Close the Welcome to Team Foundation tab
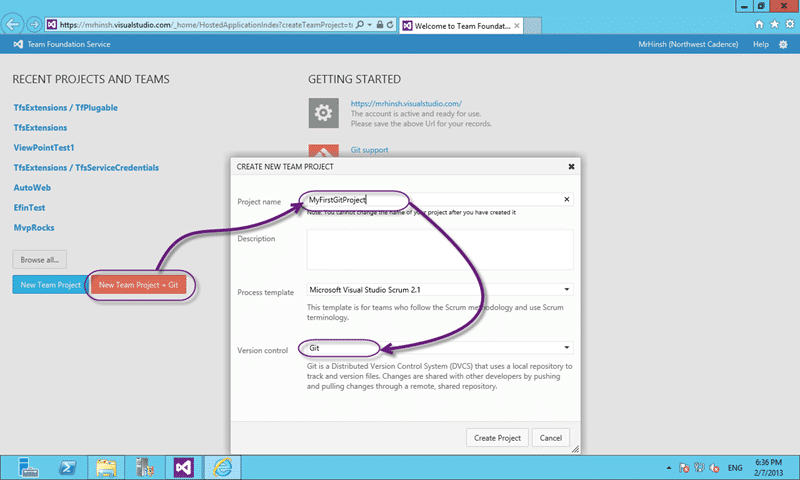 (x=517, y=26)
